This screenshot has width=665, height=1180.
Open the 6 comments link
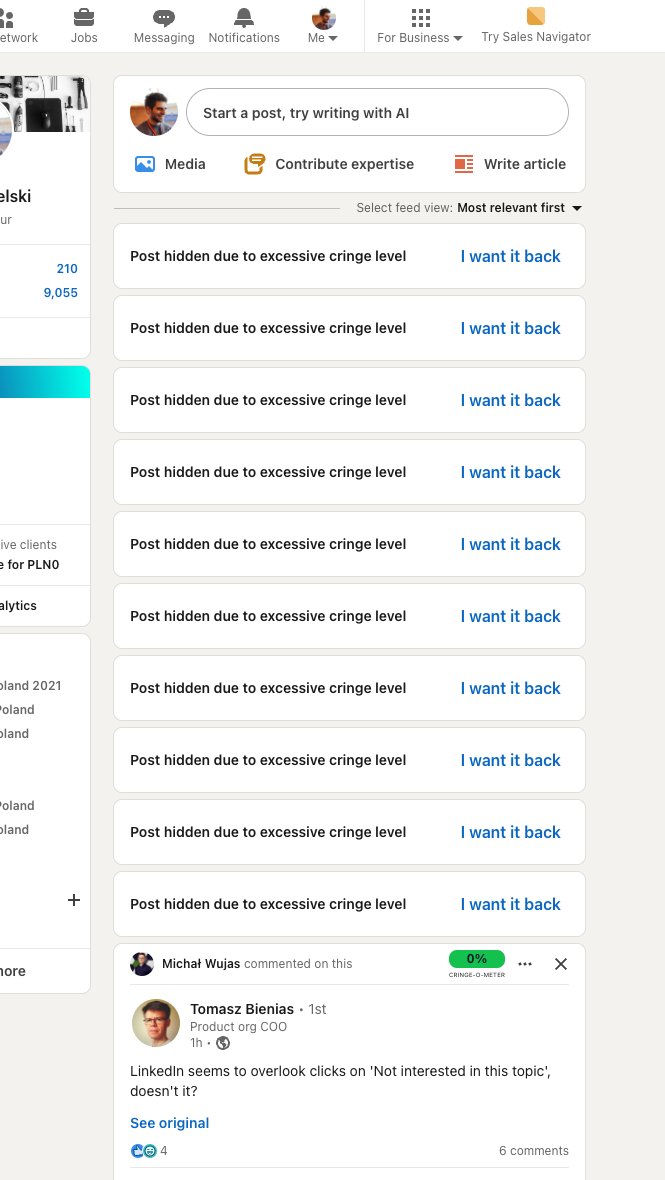534,1151
